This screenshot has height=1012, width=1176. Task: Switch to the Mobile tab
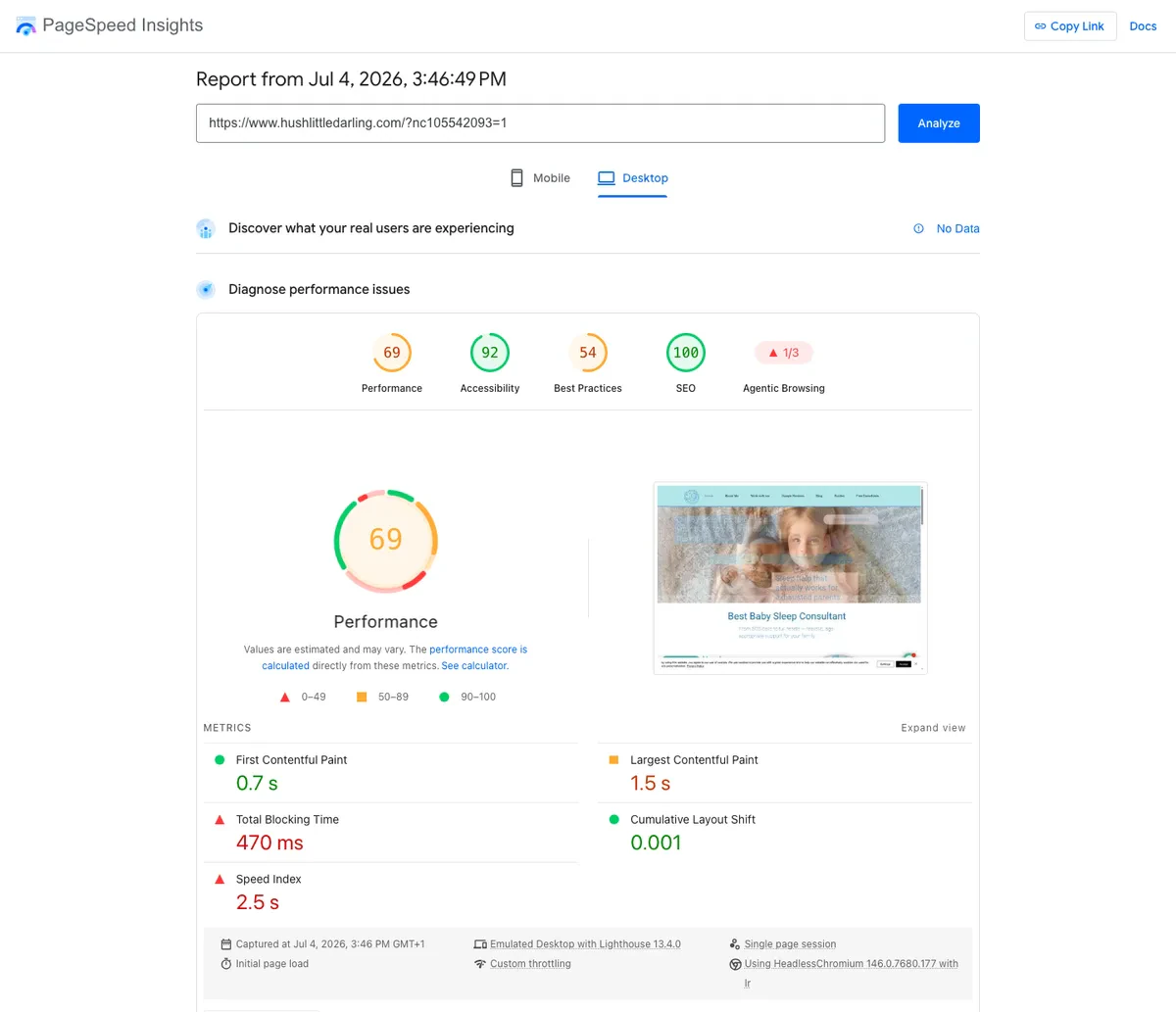[540, 178]
